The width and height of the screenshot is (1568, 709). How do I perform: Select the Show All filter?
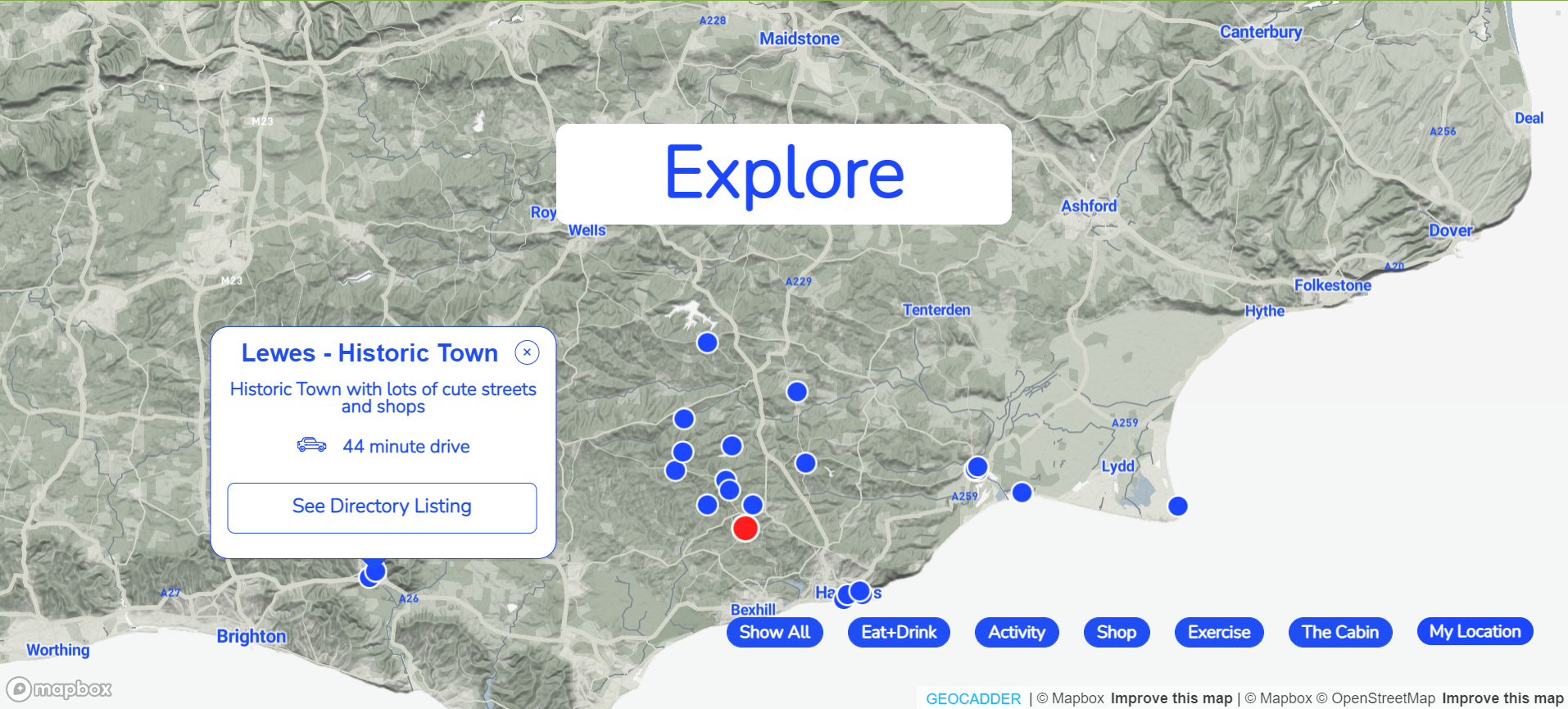(774, 632)
